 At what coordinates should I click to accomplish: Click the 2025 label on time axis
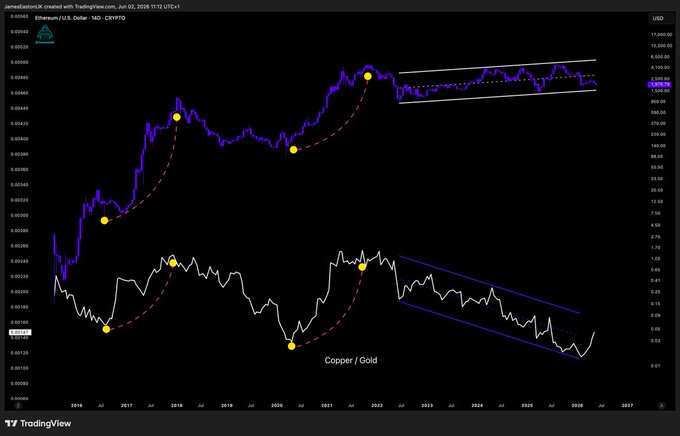pyautogui.click(x=527, y=406)
